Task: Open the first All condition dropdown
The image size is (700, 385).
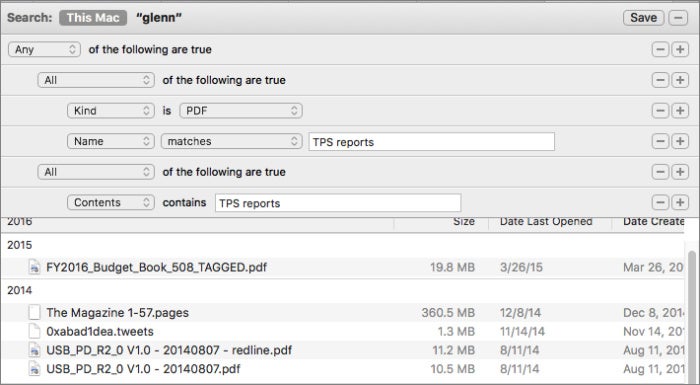Action: [96, 80]
